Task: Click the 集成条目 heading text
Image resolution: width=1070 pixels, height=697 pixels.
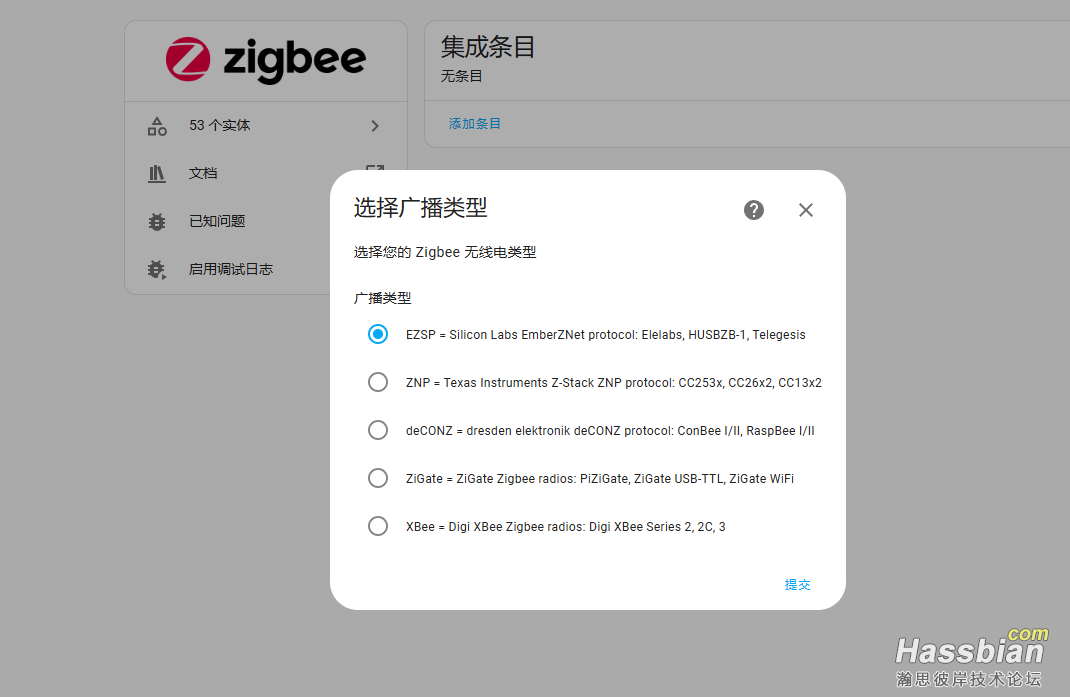Action: tap(488, 47)
